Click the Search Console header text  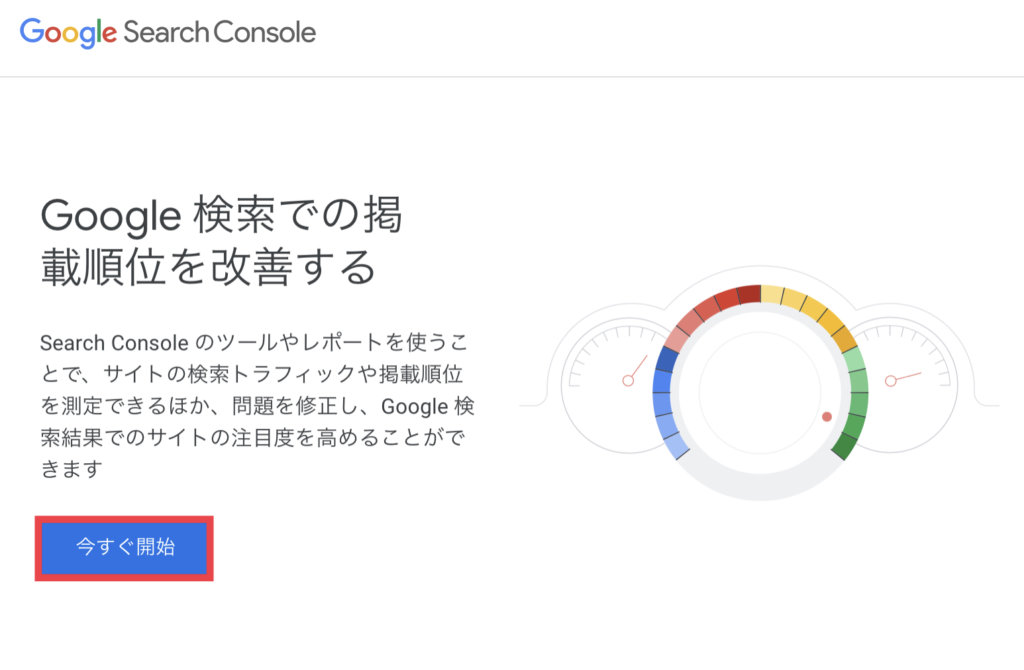pos(220,32)
